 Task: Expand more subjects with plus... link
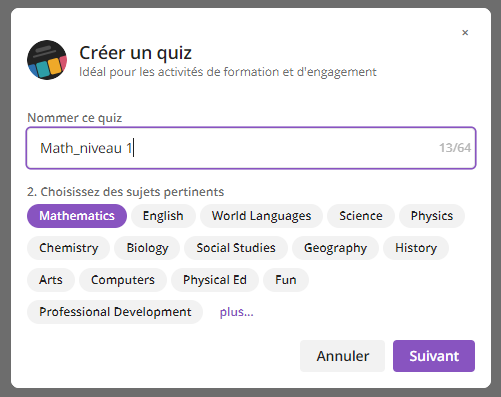tap(236, 312)
